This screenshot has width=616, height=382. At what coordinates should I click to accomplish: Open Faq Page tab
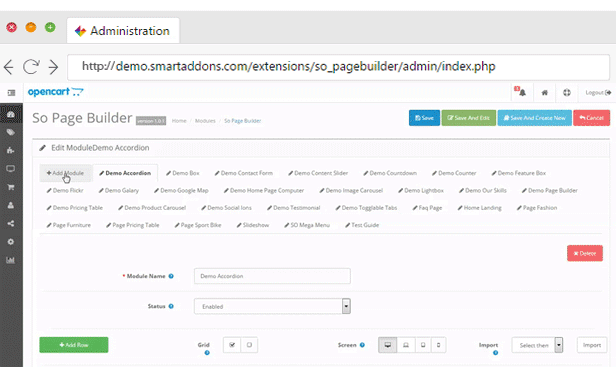[427, 208]
